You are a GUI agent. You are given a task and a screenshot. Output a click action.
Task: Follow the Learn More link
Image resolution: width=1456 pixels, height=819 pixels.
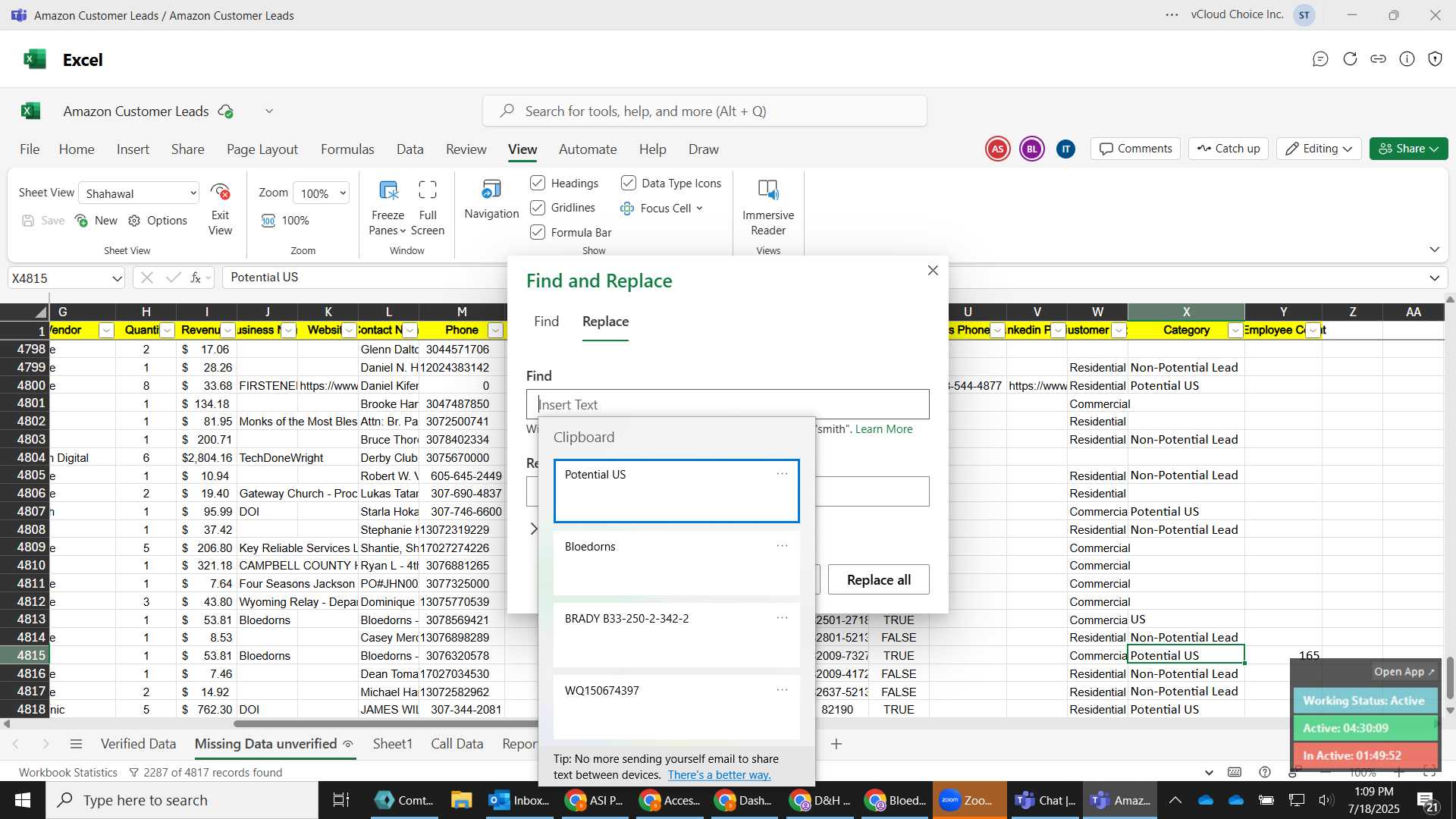[883, 429]
